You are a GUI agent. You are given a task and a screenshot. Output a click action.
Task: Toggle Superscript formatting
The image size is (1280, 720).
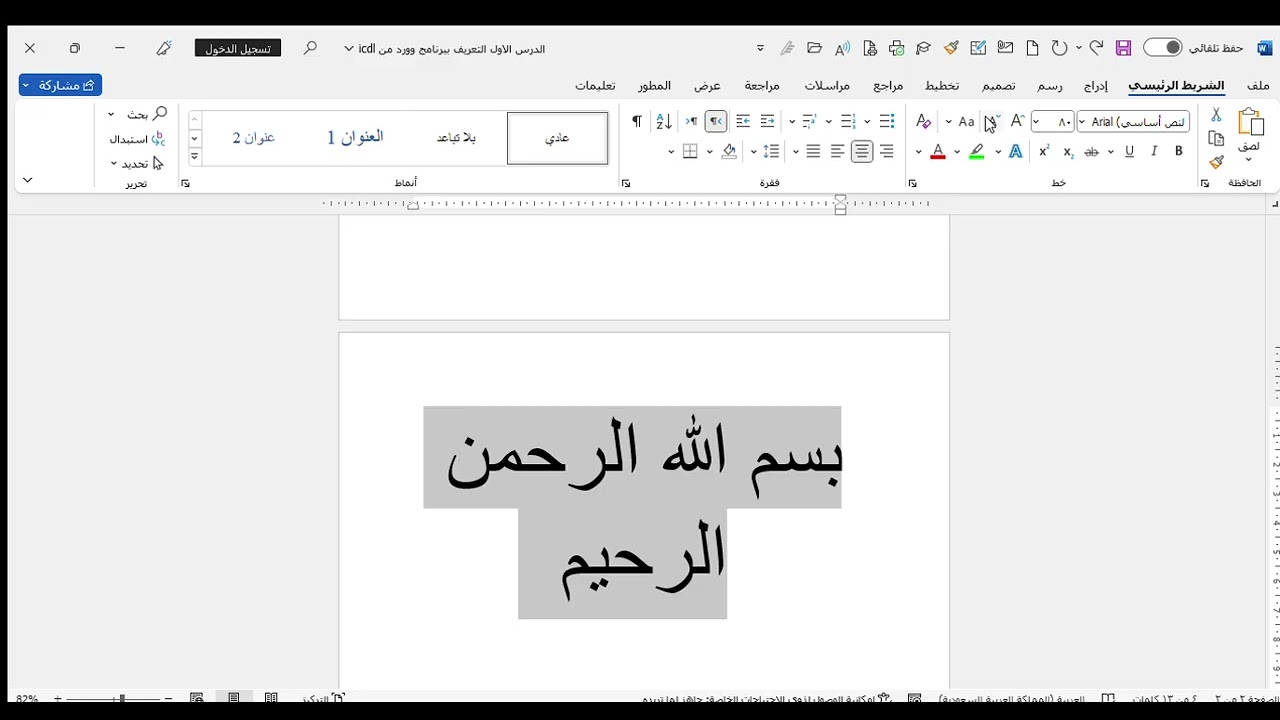point(1043,152)
